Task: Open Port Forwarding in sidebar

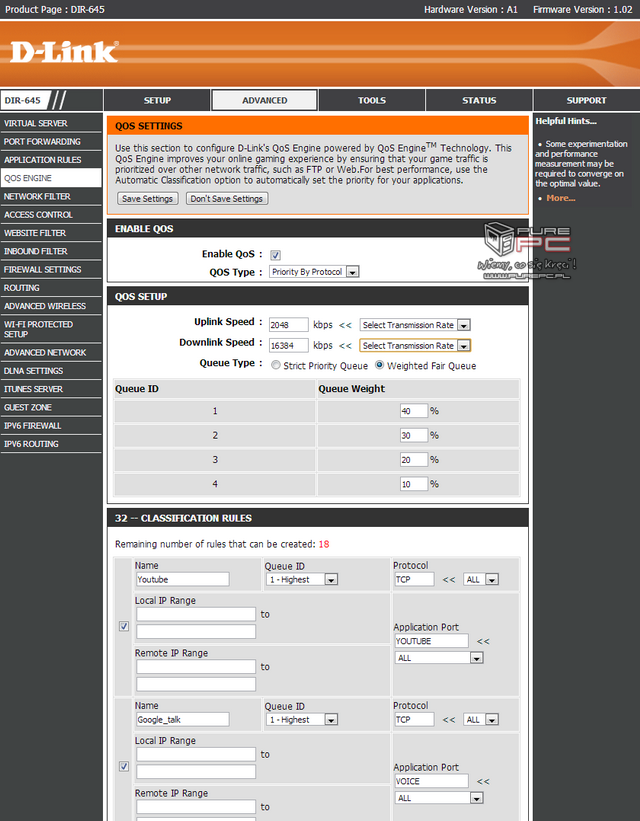Action: tap(51, 141)
